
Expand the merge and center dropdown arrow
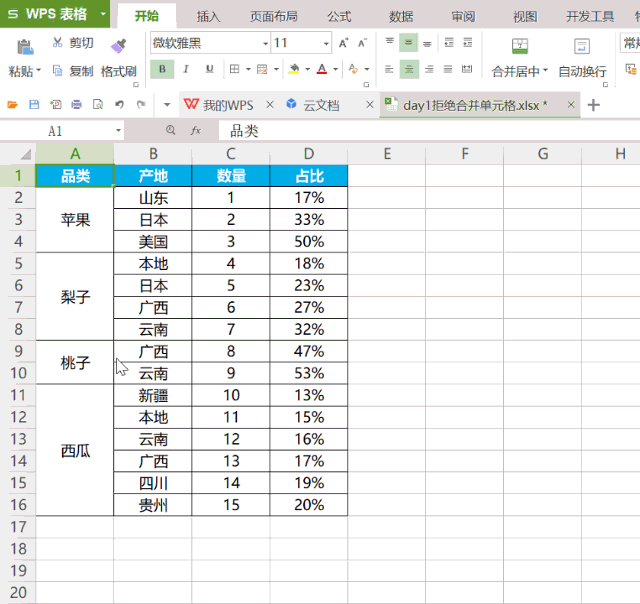click(545, 70)
